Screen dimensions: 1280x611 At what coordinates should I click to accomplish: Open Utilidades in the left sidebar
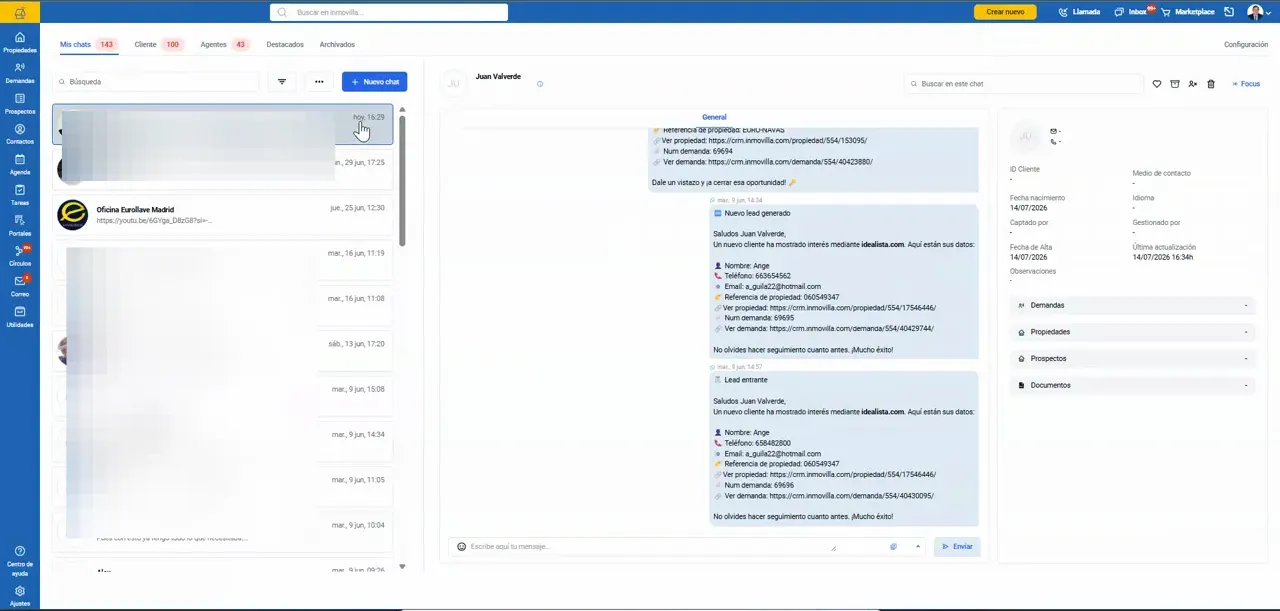coord(19,317)
